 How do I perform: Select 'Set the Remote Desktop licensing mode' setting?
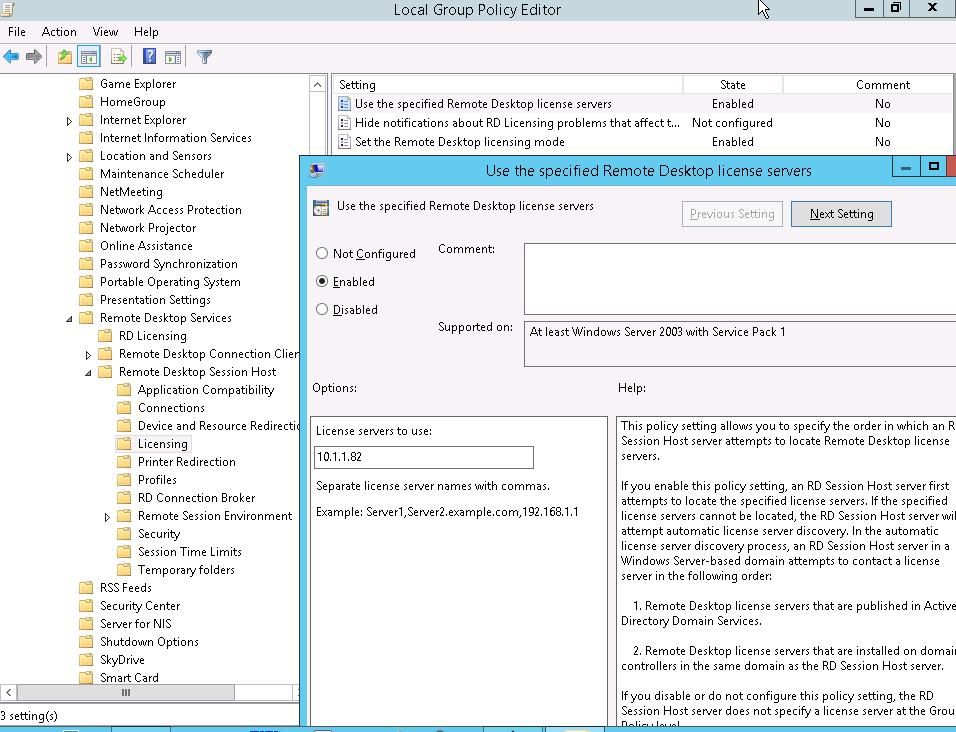click(459, 142)
